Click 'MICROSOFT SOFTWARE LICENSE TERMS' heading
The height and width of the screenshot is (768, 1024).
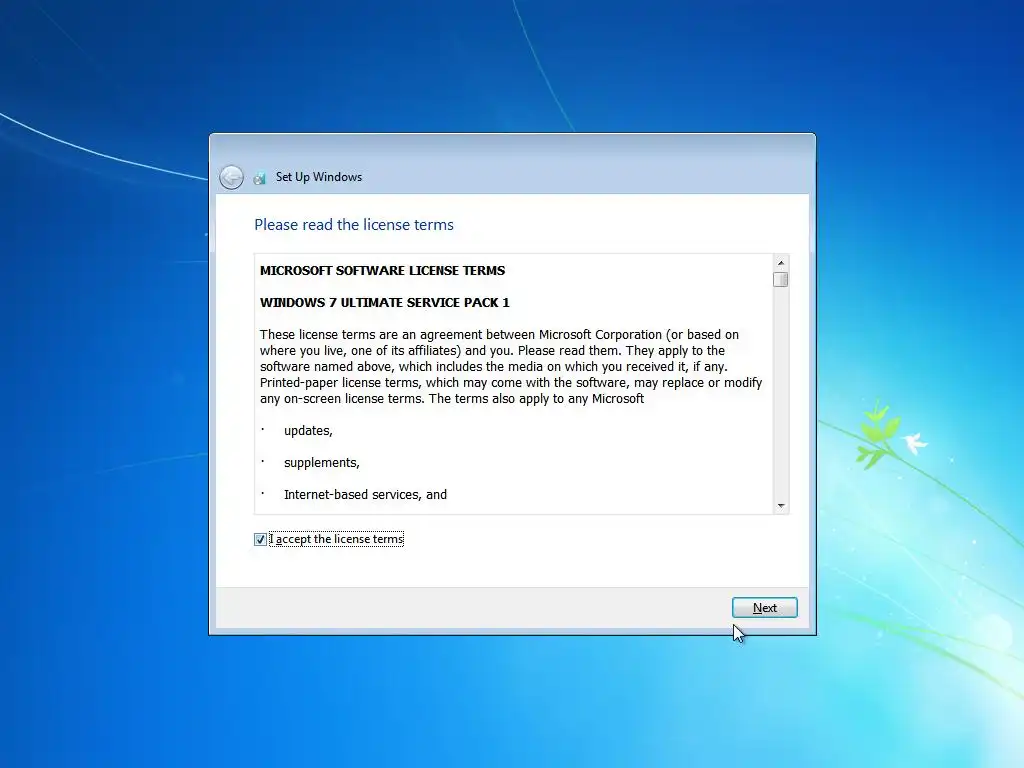click(383, 270)
